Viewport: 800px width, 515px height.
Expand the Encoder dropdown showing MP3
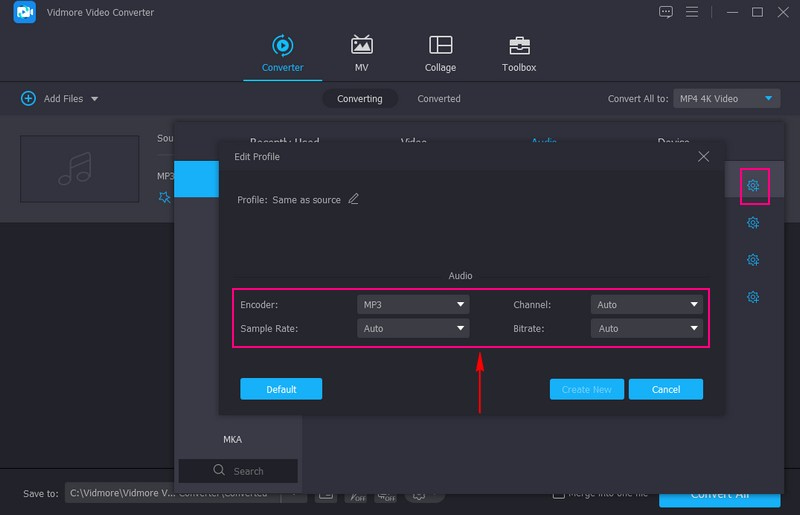[x=413, y=304]
